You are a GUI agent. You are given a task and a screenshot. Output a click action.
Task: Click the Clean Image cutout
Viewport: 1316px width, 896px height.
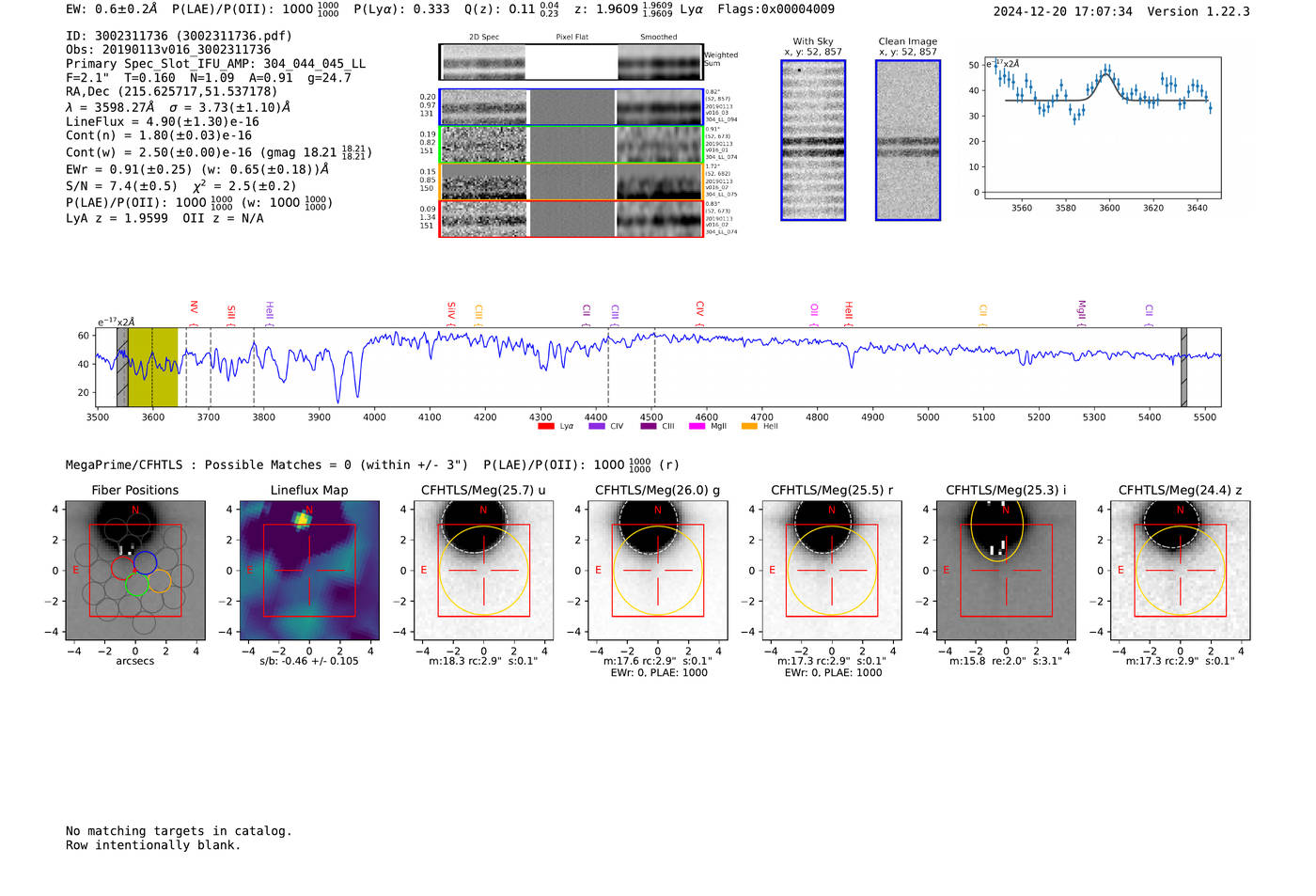(x=908, y=140)
